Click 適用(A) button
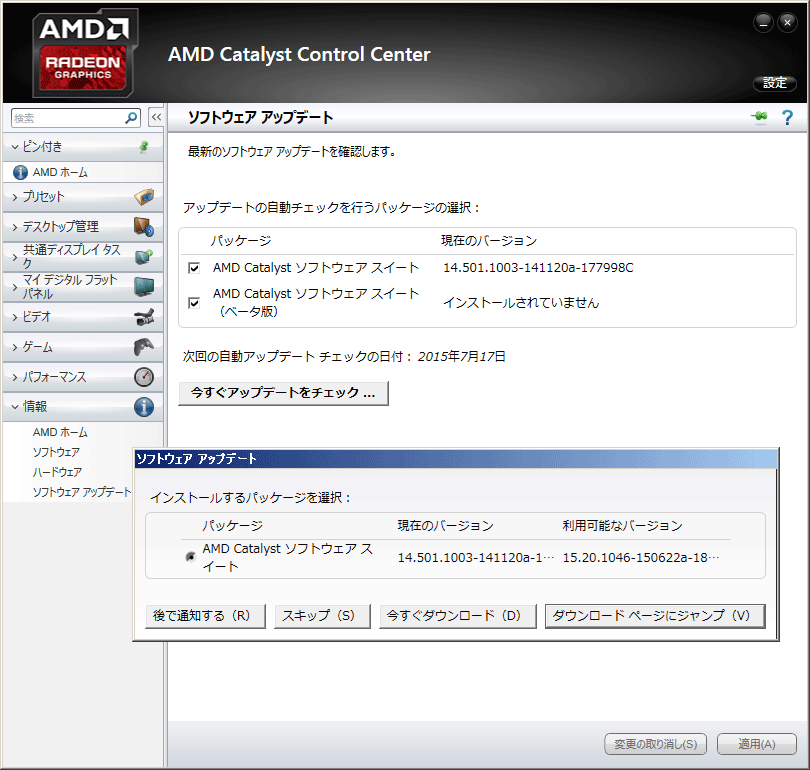 click(757, 744)
